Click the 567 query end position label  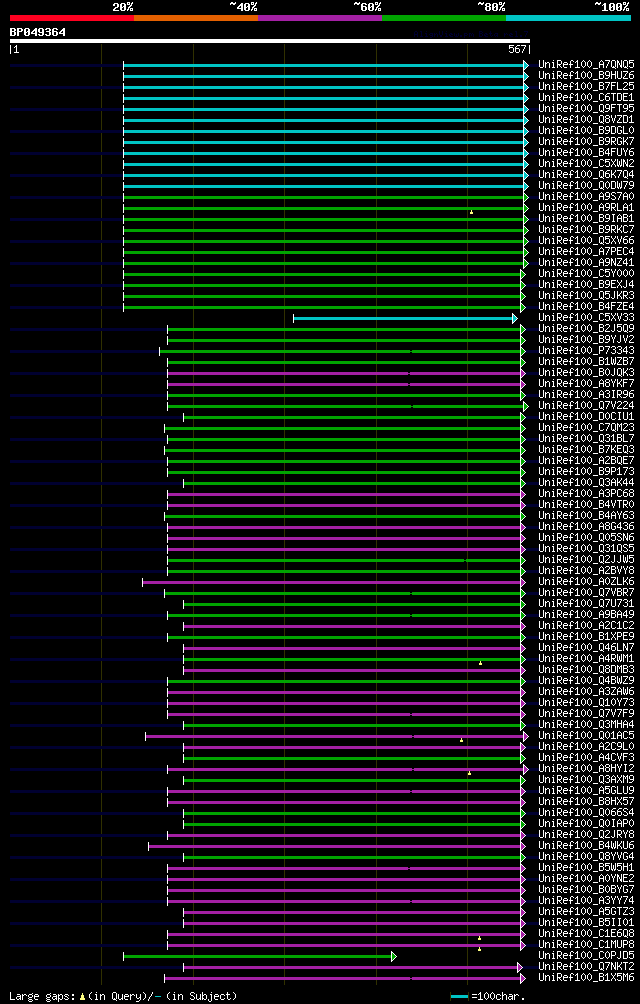pyautogui.click(x=518, y=49)
